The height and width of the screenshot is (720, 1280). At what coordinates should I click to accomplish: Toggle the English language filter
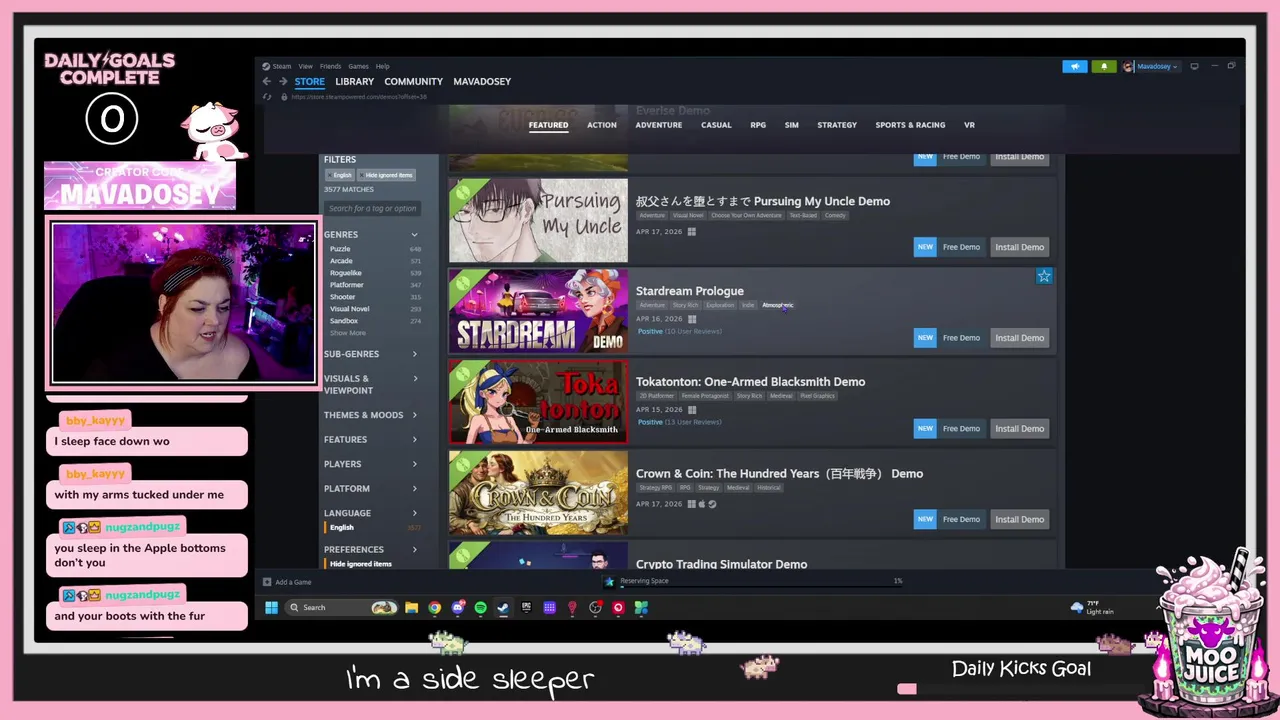(x=372, y=527)
